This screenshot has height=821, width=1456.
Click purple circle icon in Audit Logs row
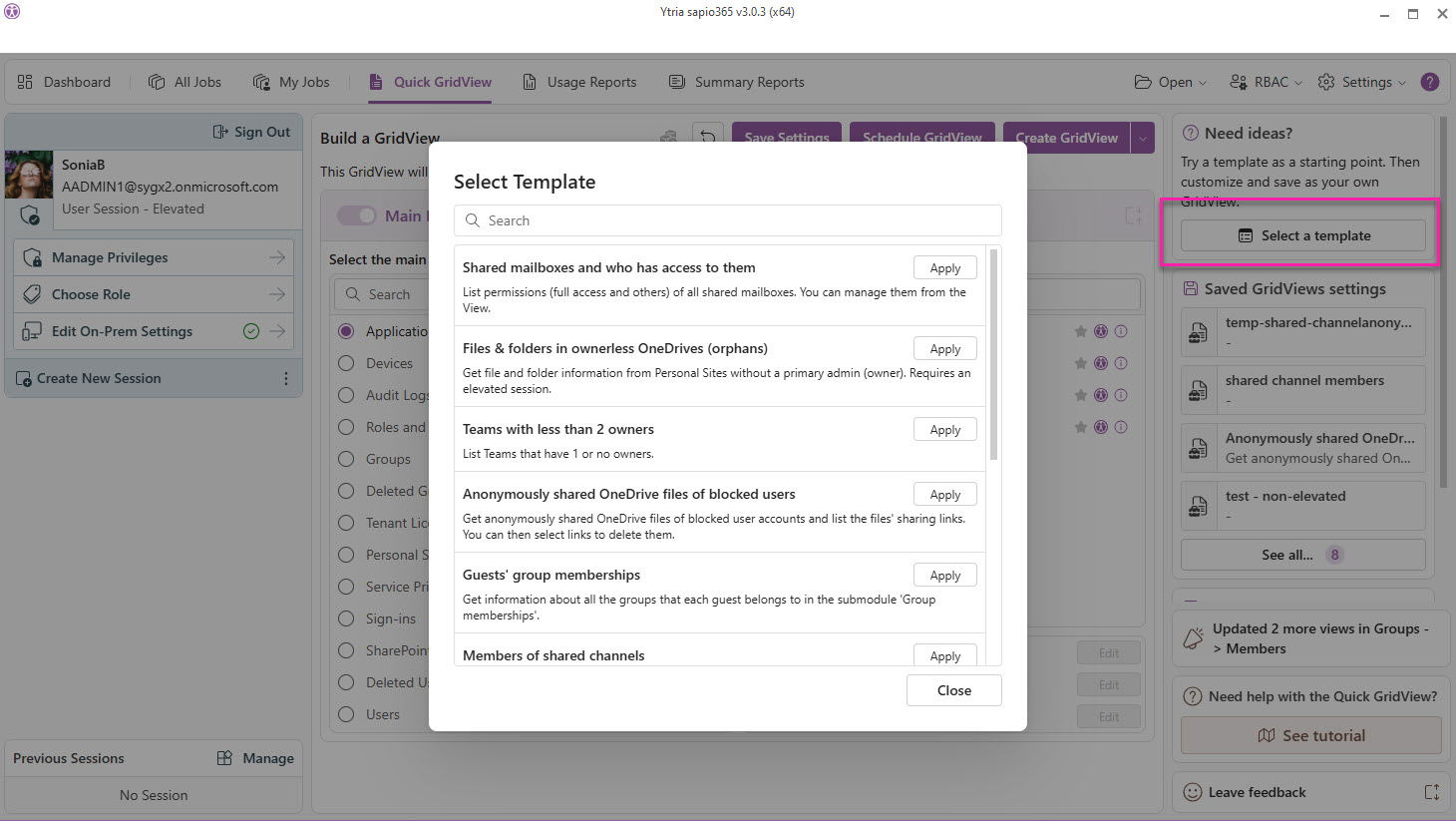[x=1101, y=395]
